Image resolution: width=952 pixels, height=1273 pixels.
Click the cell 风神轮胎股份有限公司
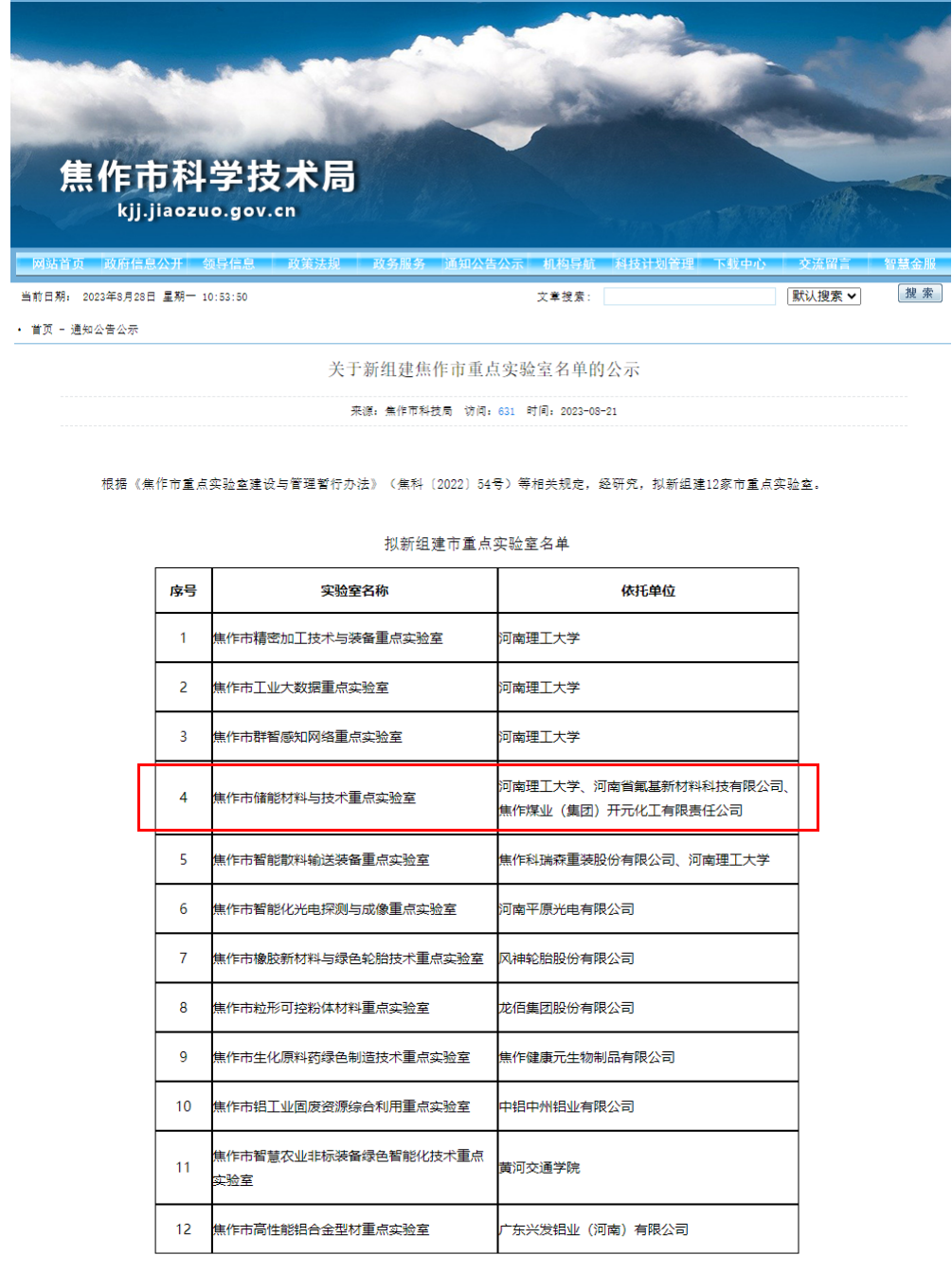pos(648,959)
